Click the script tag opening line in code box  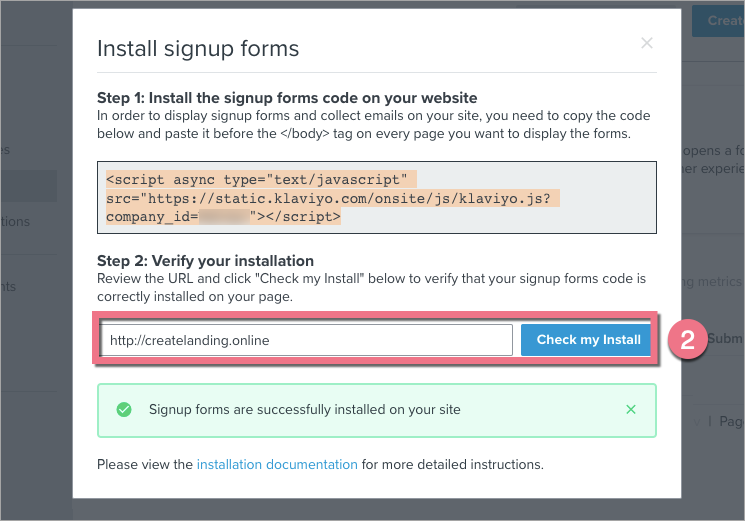point(257,180)
